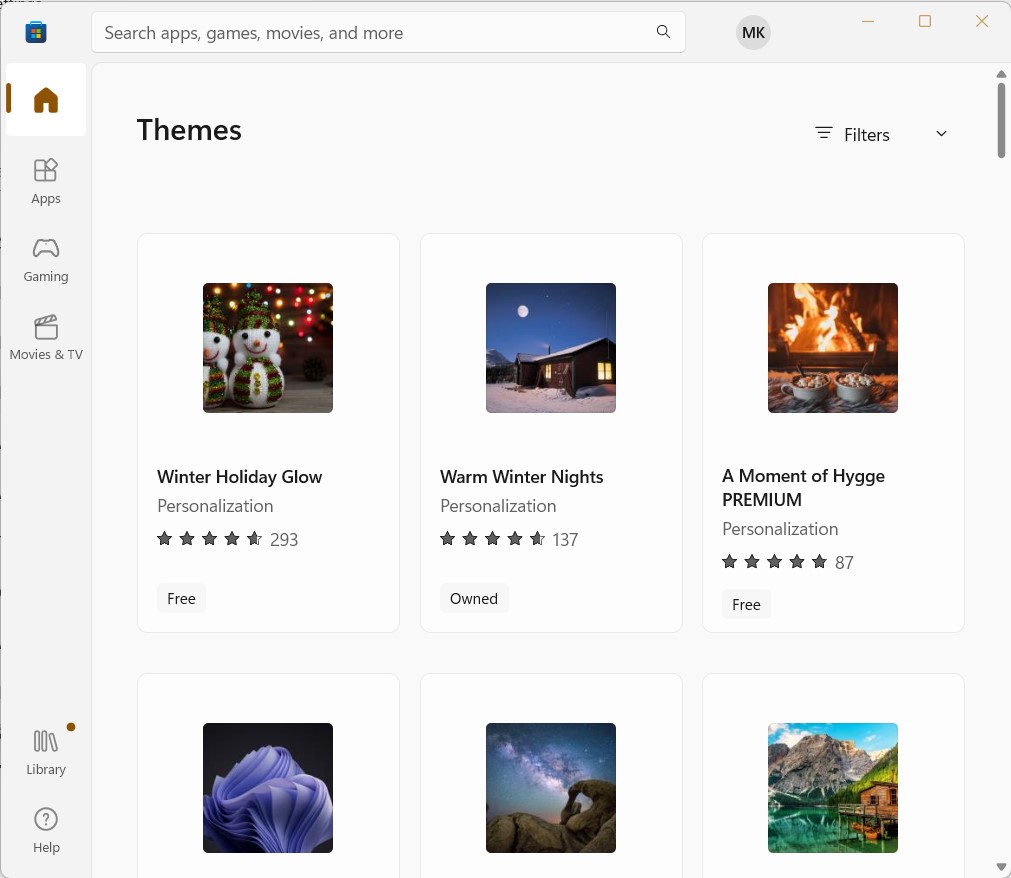The image size is (1011, 878).
Task: Expand the Filters dropdown chevron
Action: [941, 133]
